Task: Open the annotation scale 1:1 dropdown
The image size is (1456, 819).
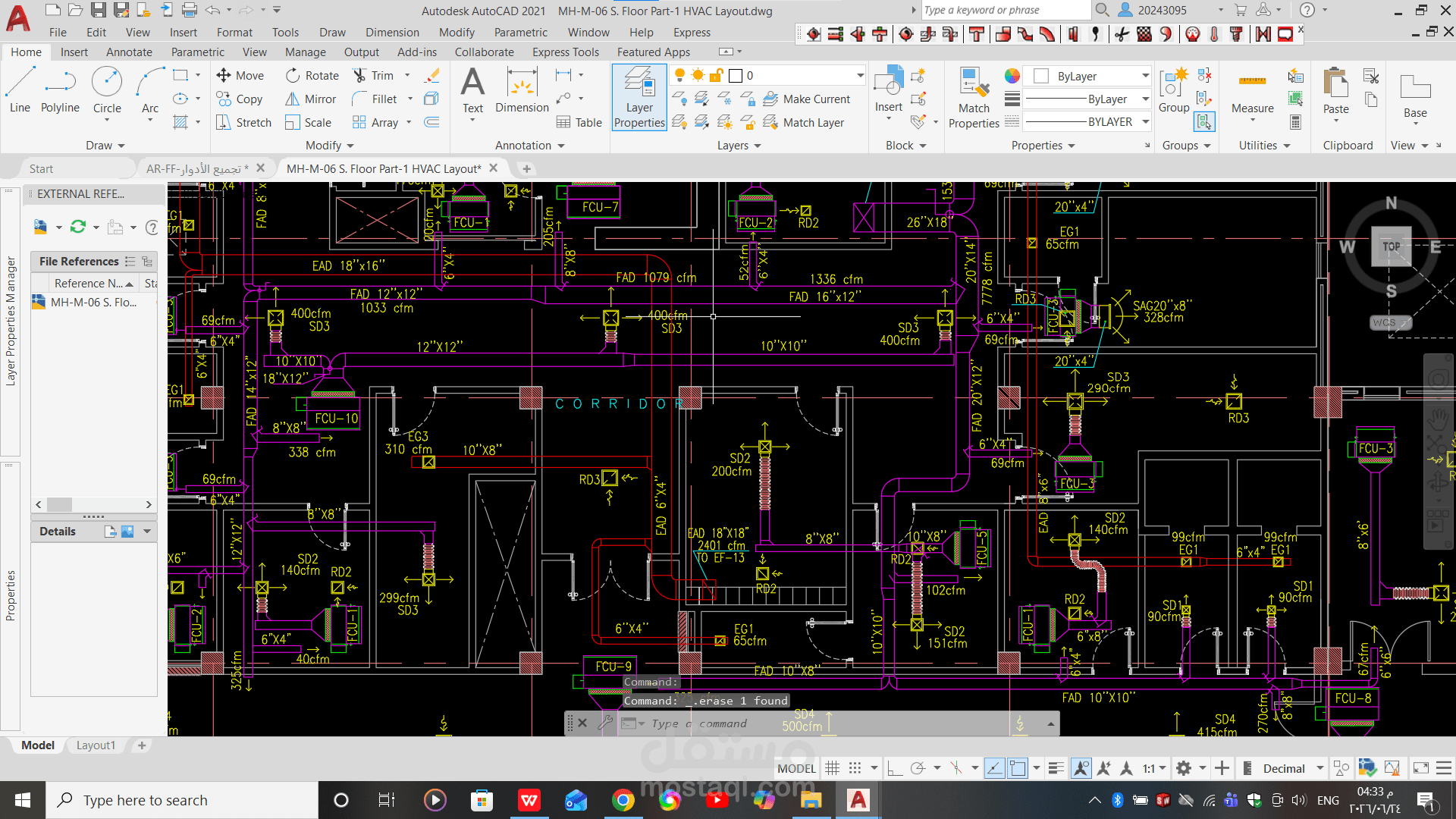Action: coord(1154,768)
